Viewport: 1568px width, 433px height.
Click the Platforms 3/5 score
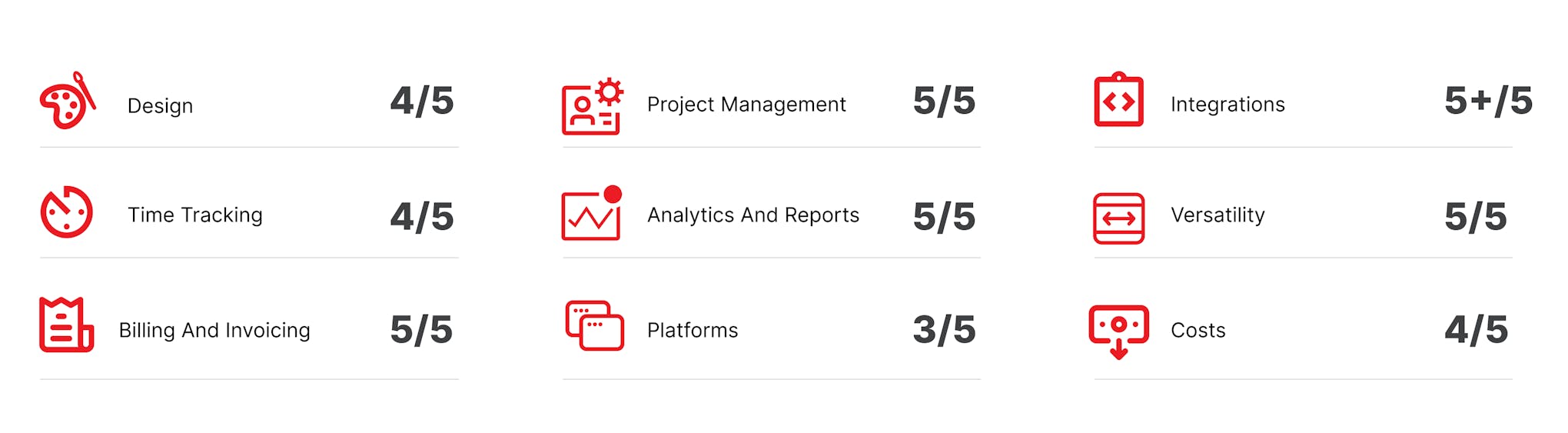click(945, 329)
